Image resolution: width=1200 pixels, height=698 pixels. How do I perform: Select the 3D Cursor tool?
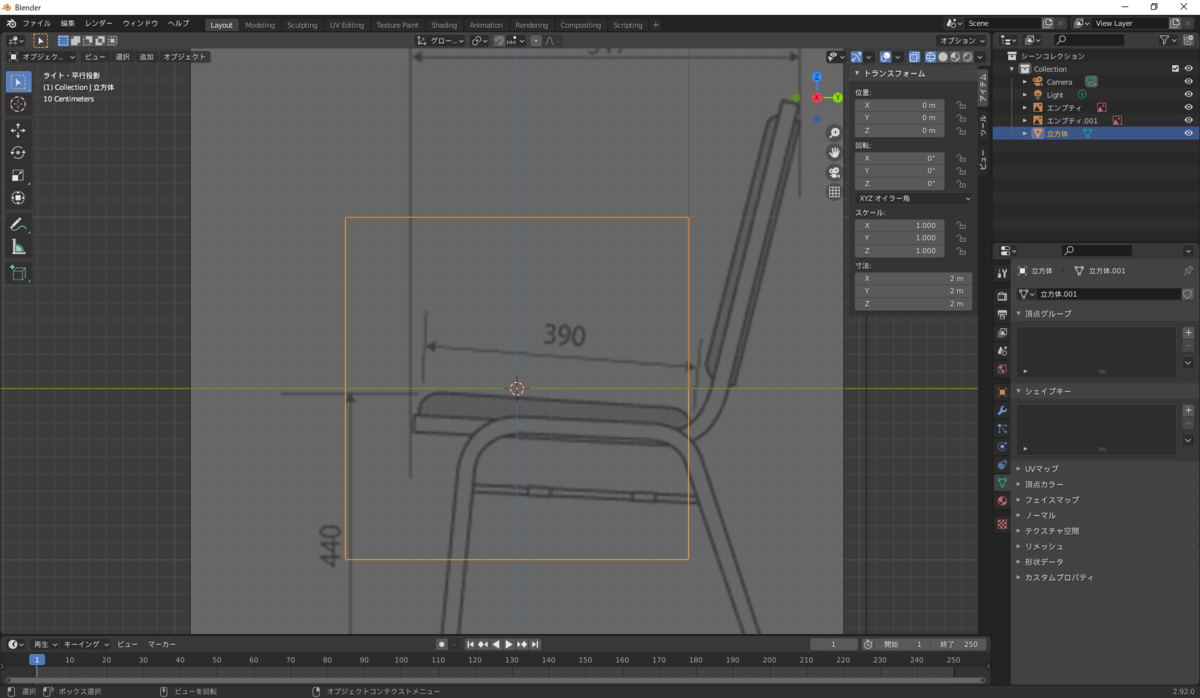coord(18,104)
